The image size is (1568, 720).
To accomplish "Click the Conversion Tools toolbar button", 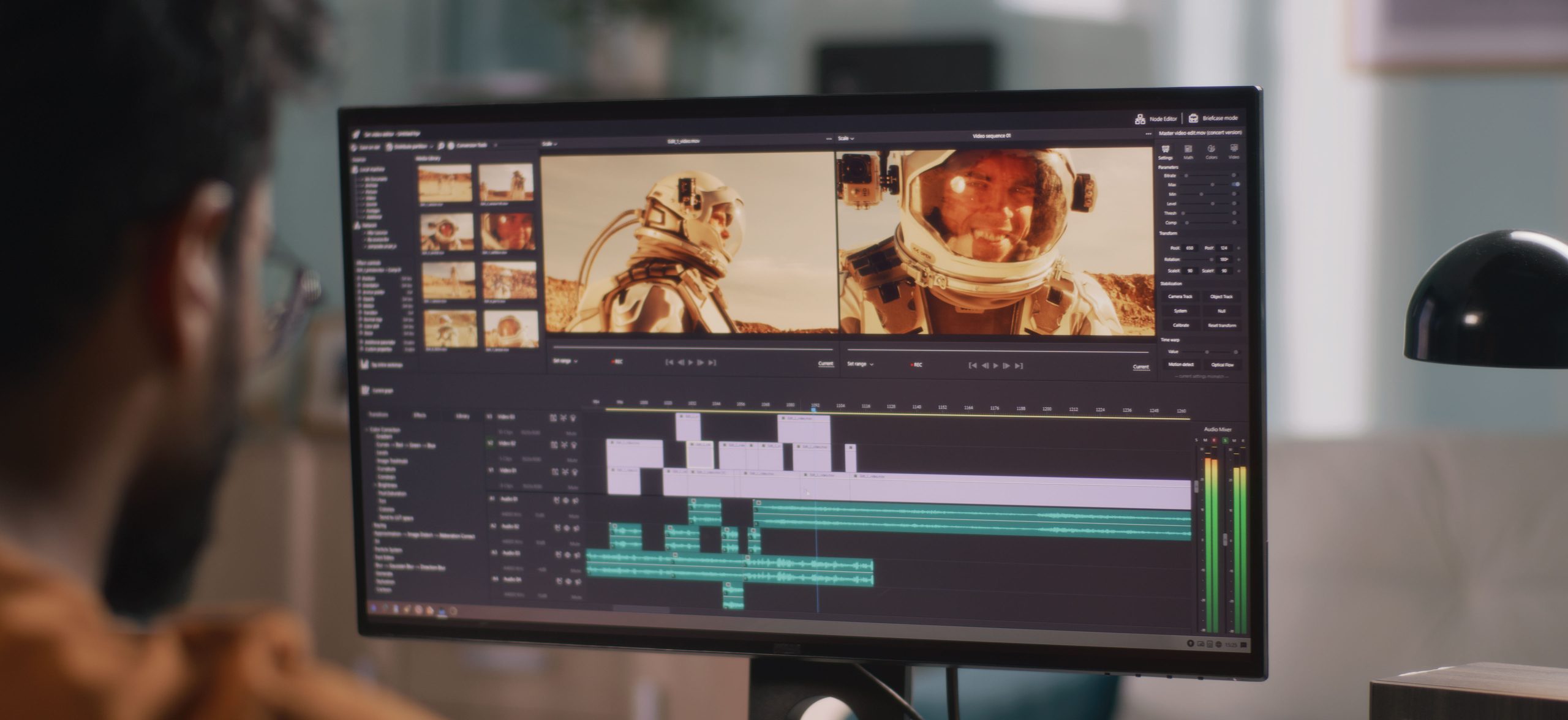I will click(468, 145).
